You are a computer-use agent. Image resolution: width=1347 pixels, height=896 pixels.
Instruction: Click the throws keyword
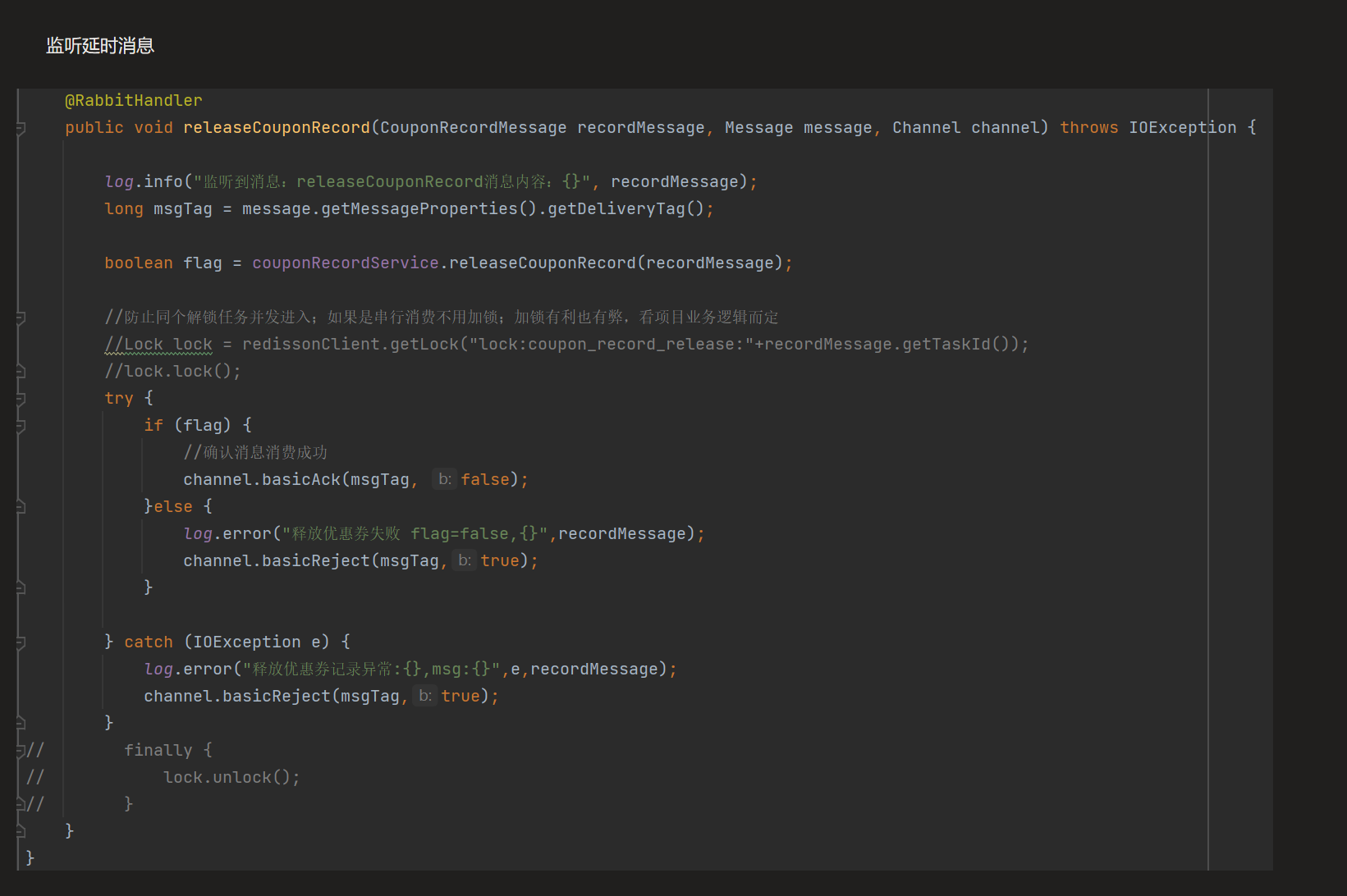pos(1088,128)
